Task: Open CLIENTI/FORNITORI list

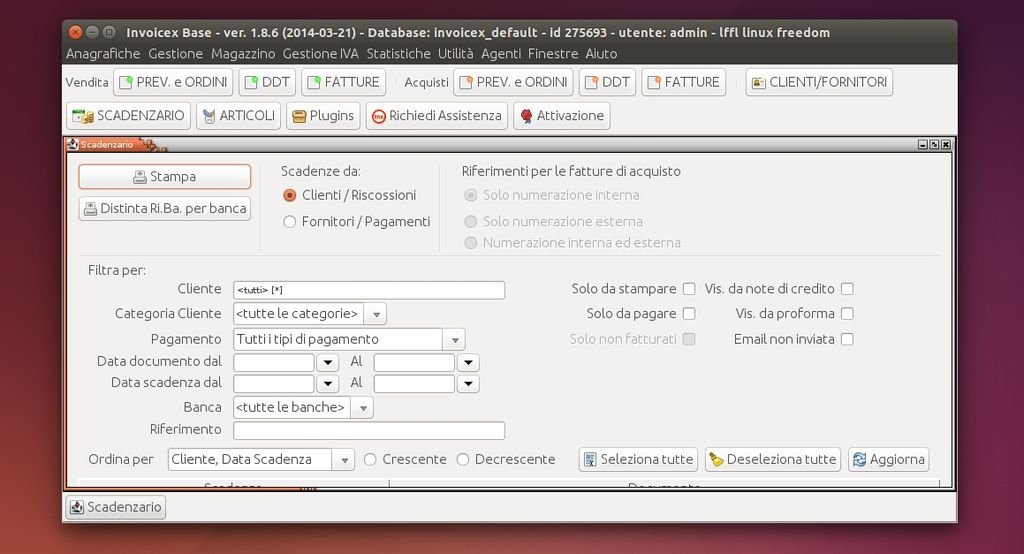Action: pyautogui.click(x=818, y=82)
